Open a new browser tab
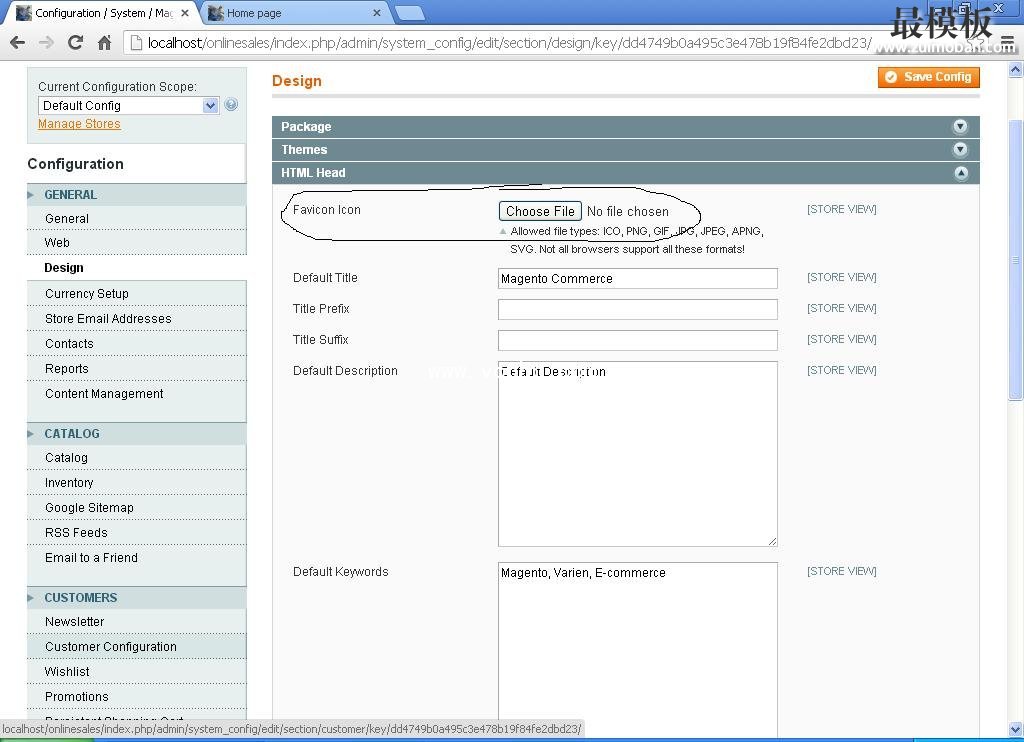 409,12
